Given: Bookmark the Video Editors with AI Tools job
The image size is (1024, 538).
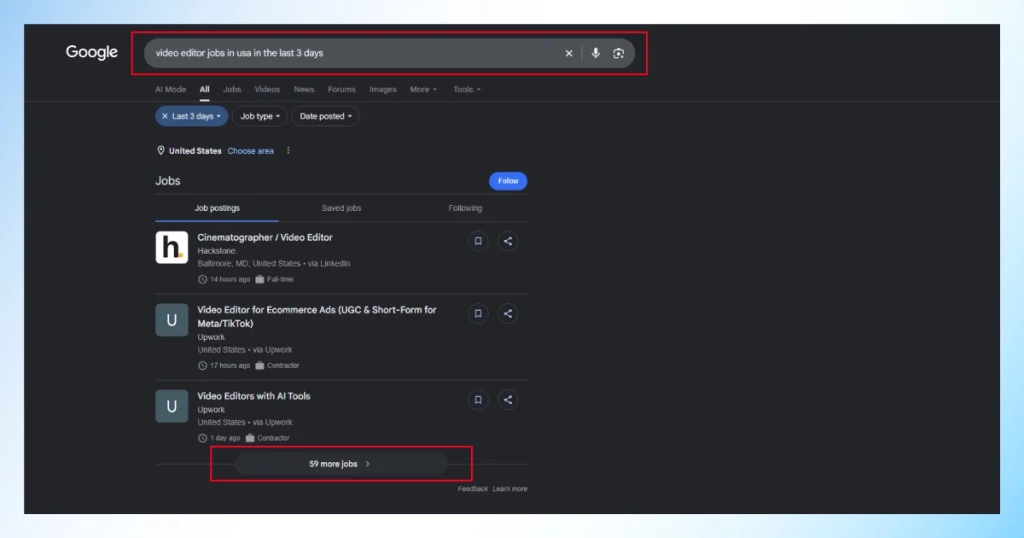Looking at the screenshot, I should click(x=477, y=400).
